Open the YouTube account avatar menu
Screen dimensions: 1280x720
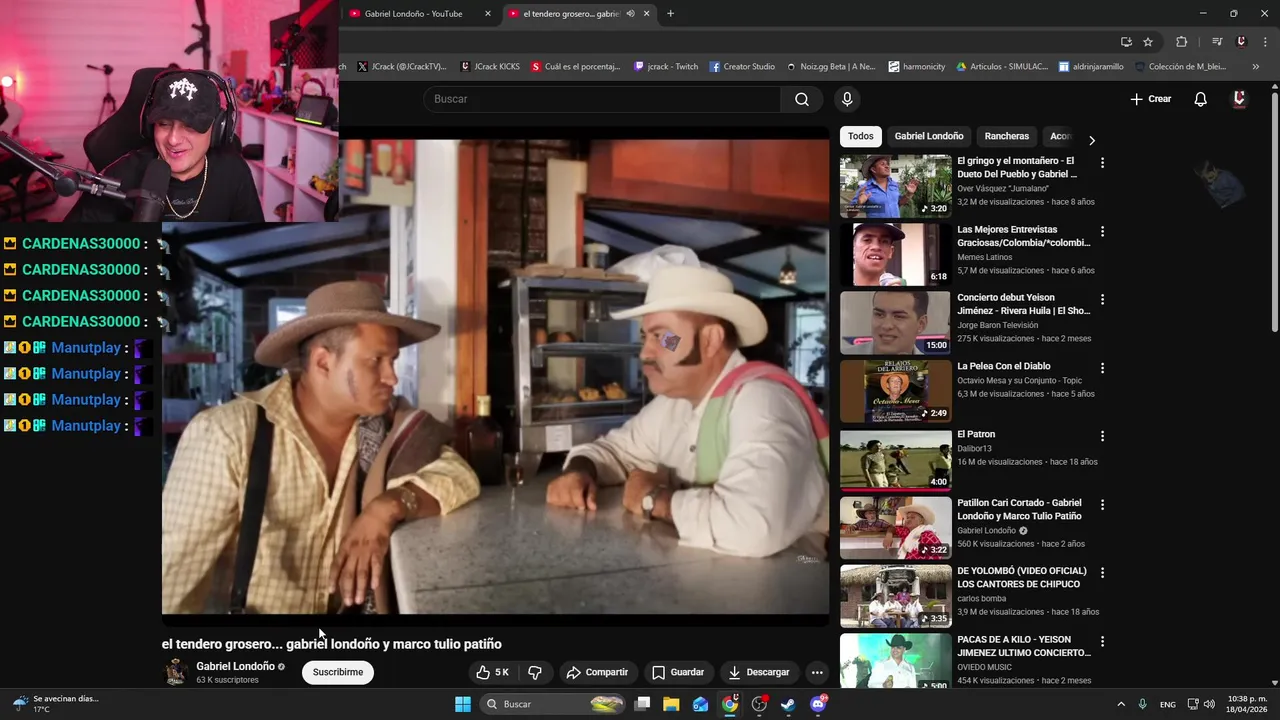(x=1239, y=99)
